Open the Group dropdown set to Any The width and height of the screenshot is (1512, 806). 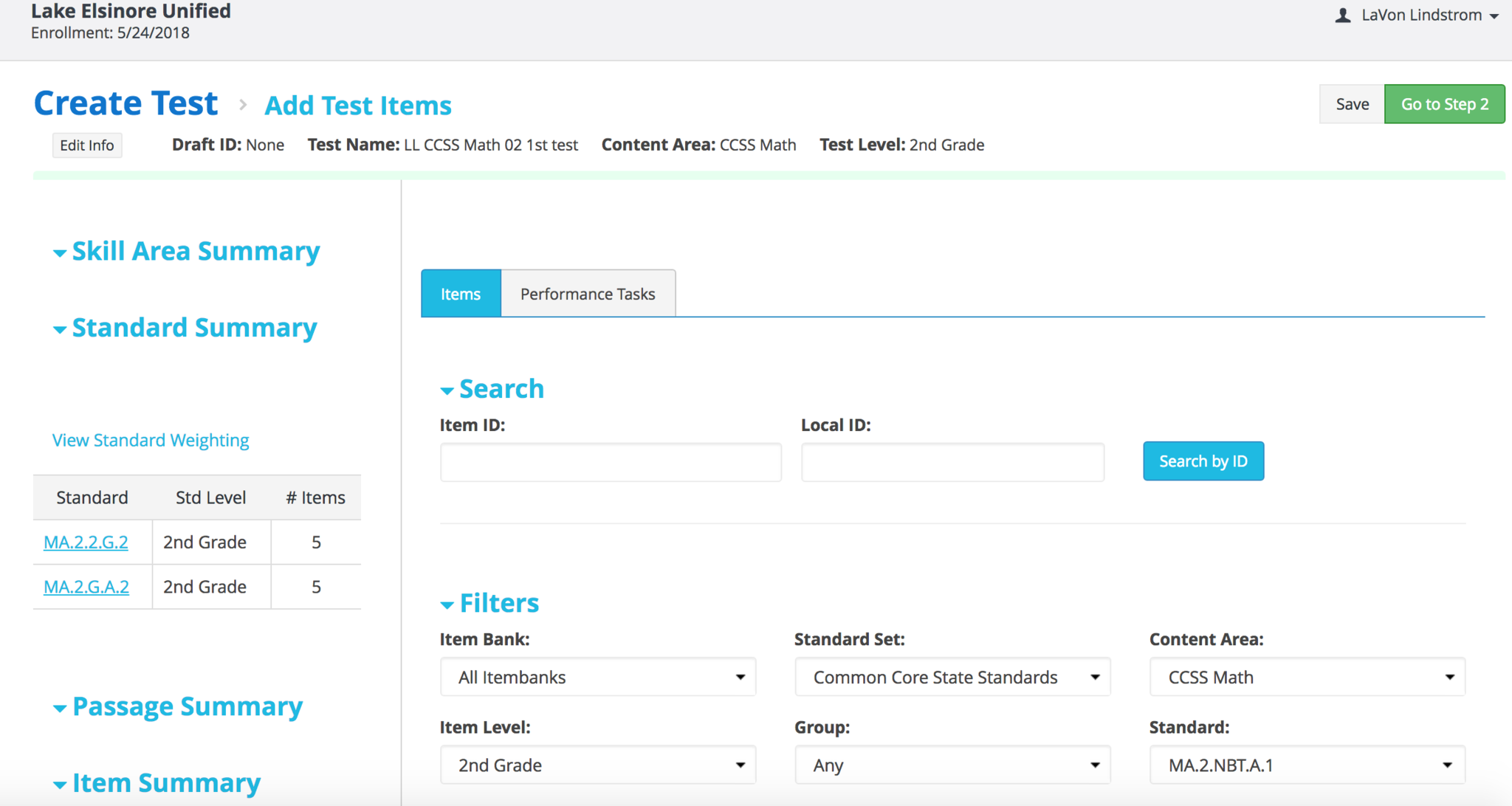click(x=952, y=765)
